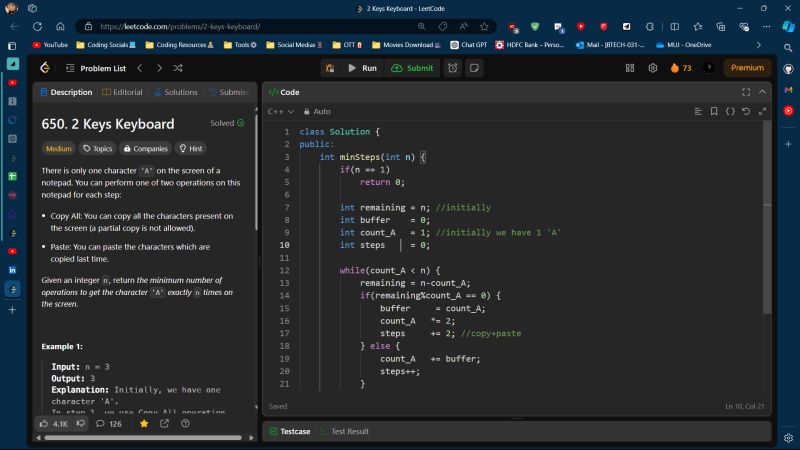Open the feedback question mark icon

pyautogui.click(x=185, y=423)
